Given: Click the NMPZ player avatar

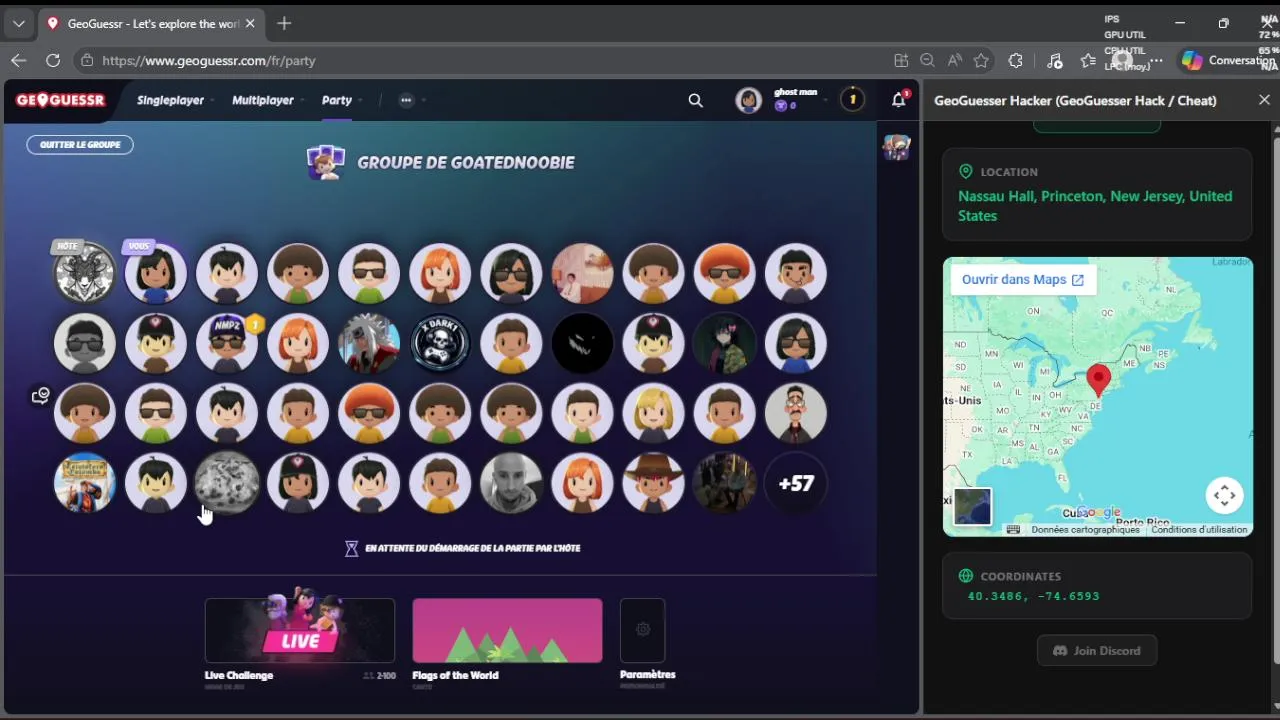Looking at the screenshot, I should click(x=227, y=342).
